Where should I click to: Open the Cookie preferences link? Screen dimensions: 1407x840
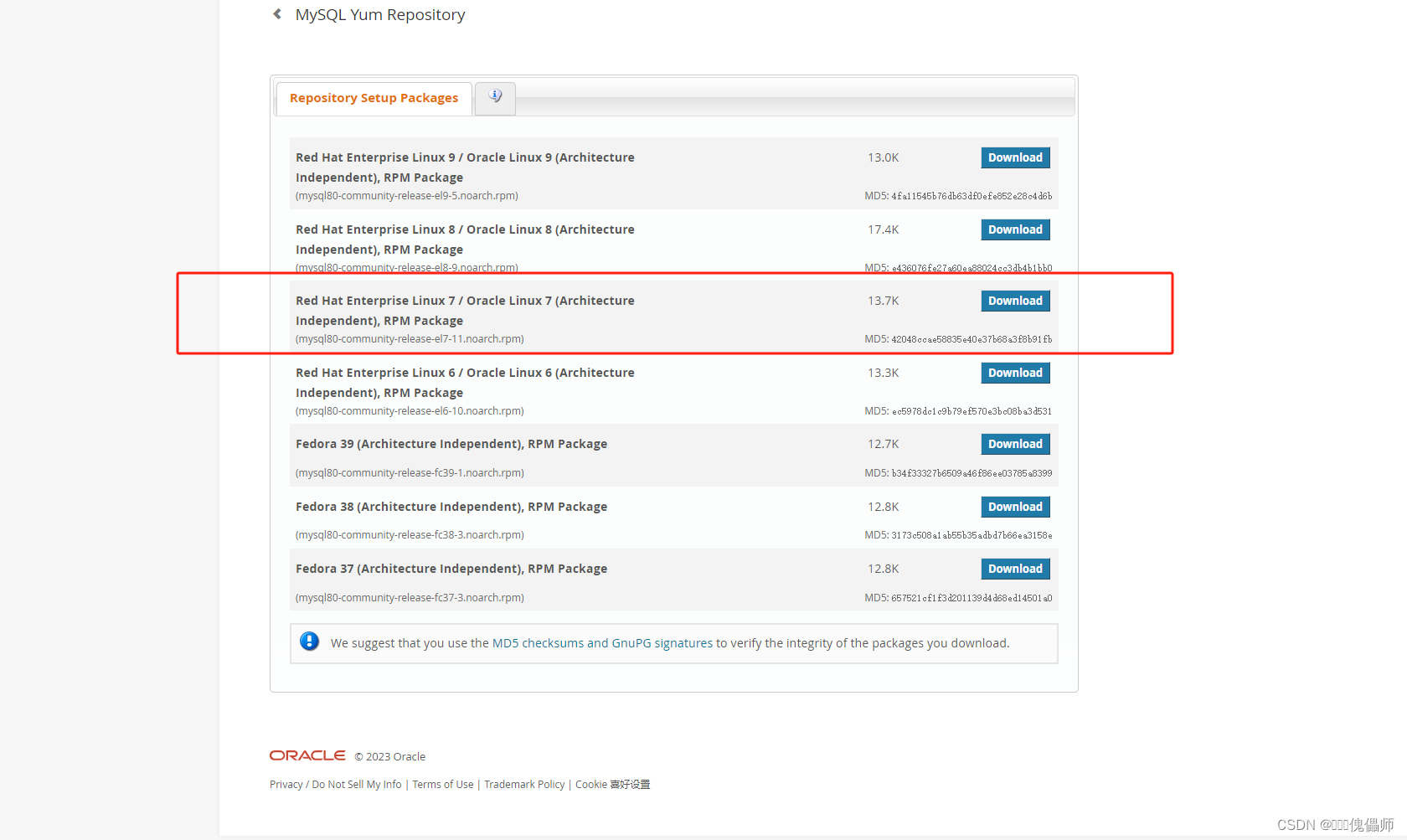pyautogui.click(x=612, y=785)
